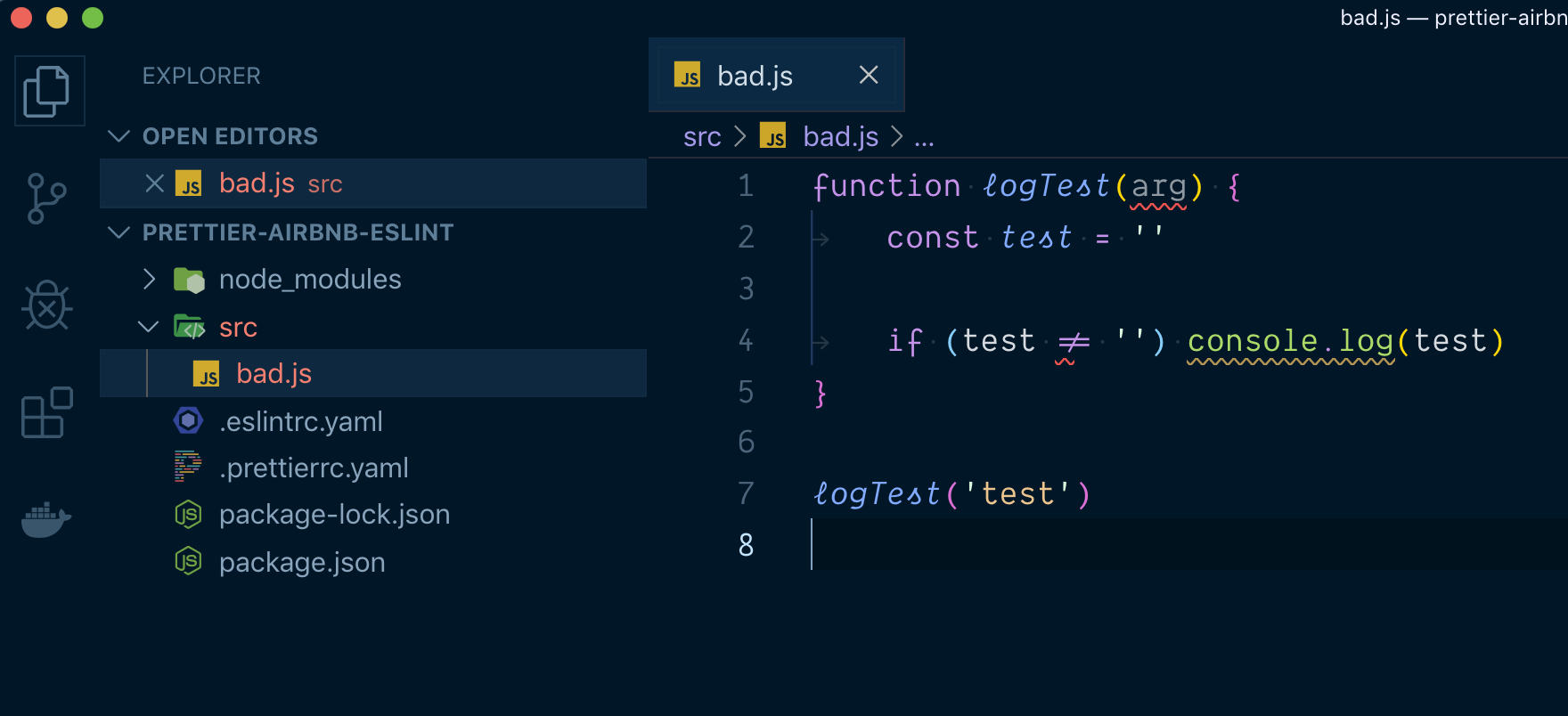The height and width of the screenshot is (716, 1568).
Task: Close the bad.js editor tab
Action: [x=869, y=75]
